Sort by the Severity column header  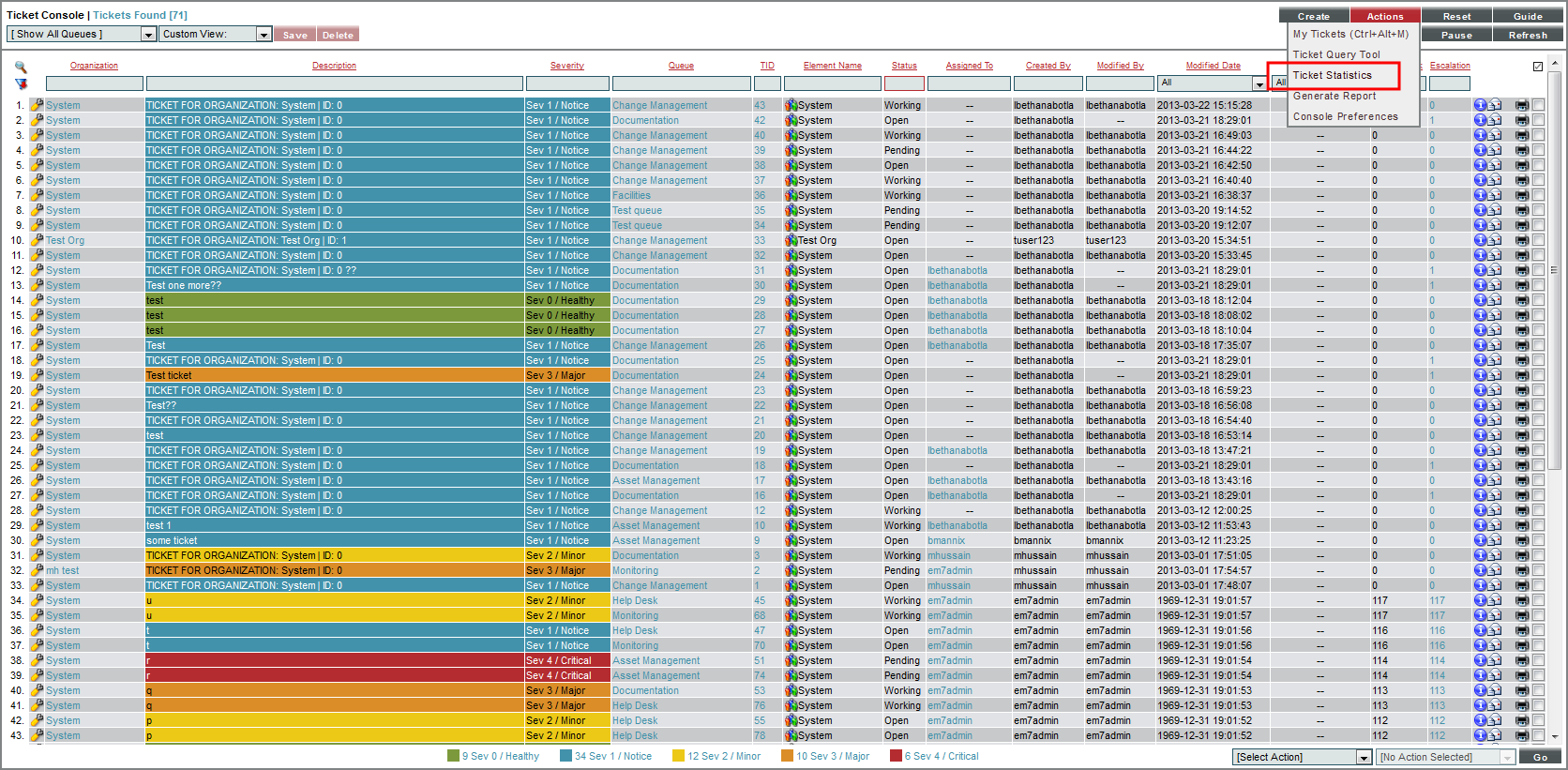[x=566, y=66]
